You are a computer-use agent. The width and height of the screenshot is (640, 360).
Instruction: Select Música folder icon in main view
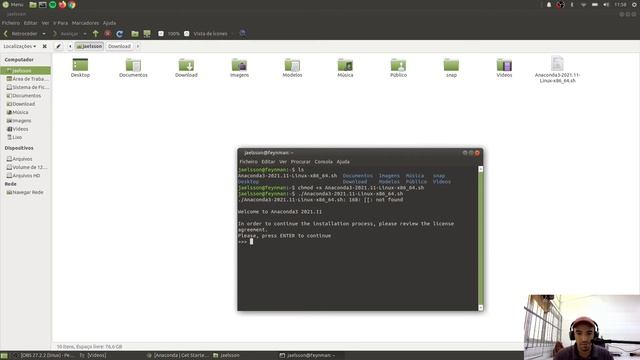click(345, 68)
